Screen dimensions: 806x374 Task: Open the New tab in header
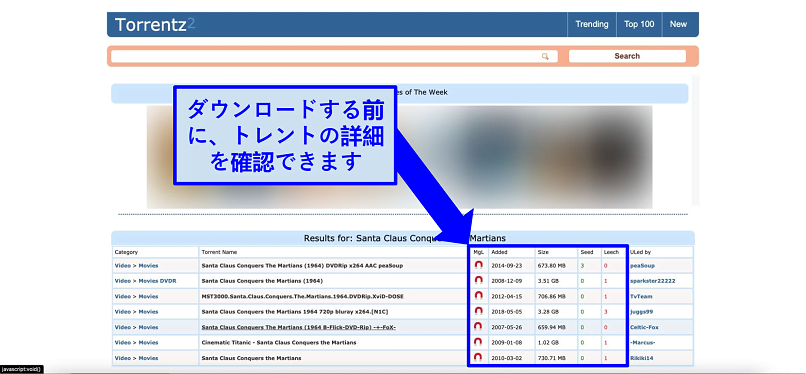[x=678, y=24]
